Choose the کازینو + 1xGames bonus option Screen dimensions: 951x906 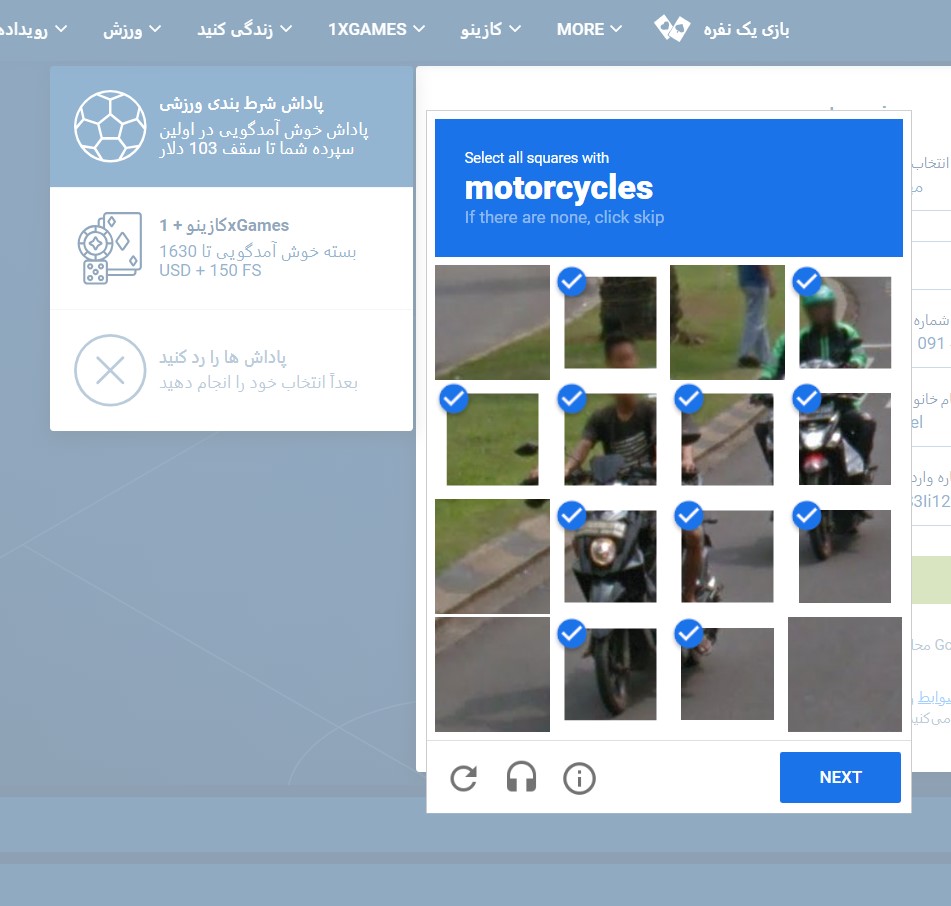[x=232, y=248]
